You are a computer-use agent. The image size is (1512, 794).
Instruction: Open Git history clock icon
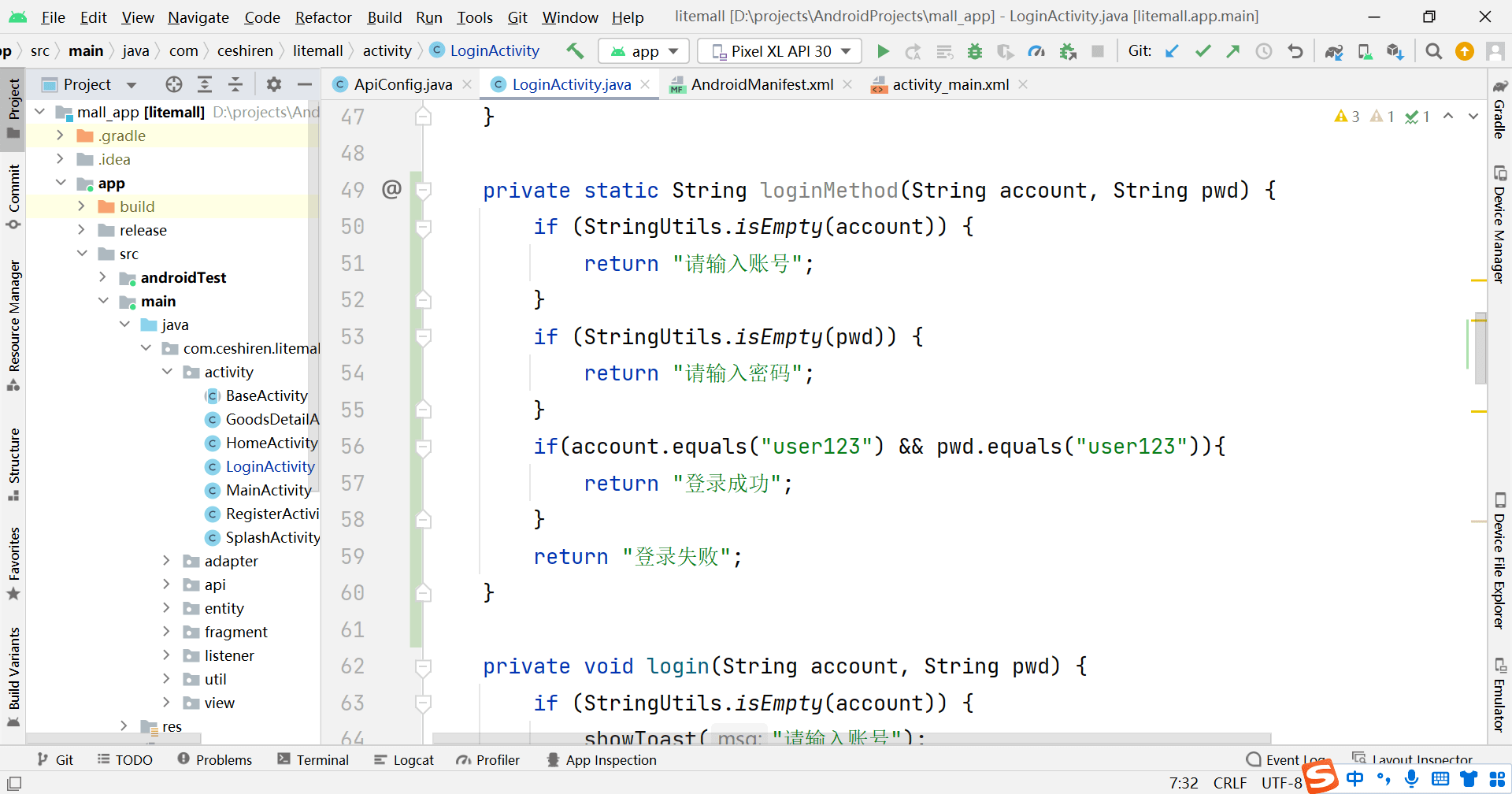[x=1264, y=51]
